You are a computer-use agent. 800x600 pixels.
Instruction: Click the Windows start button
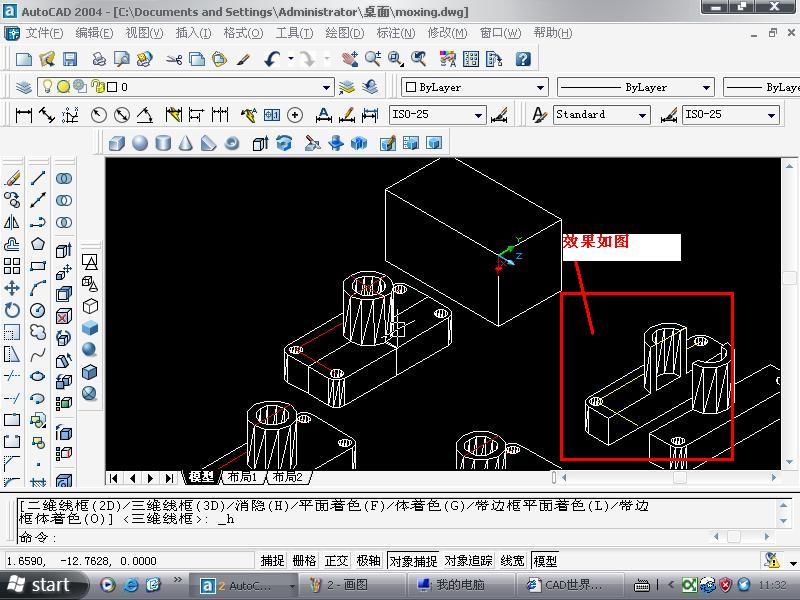(x=40, y=584)
